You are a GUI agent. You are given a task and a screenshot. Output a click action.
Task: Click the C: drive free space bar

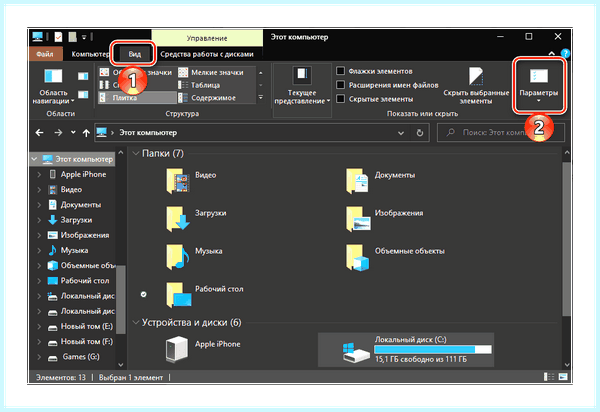coord(432,349)
